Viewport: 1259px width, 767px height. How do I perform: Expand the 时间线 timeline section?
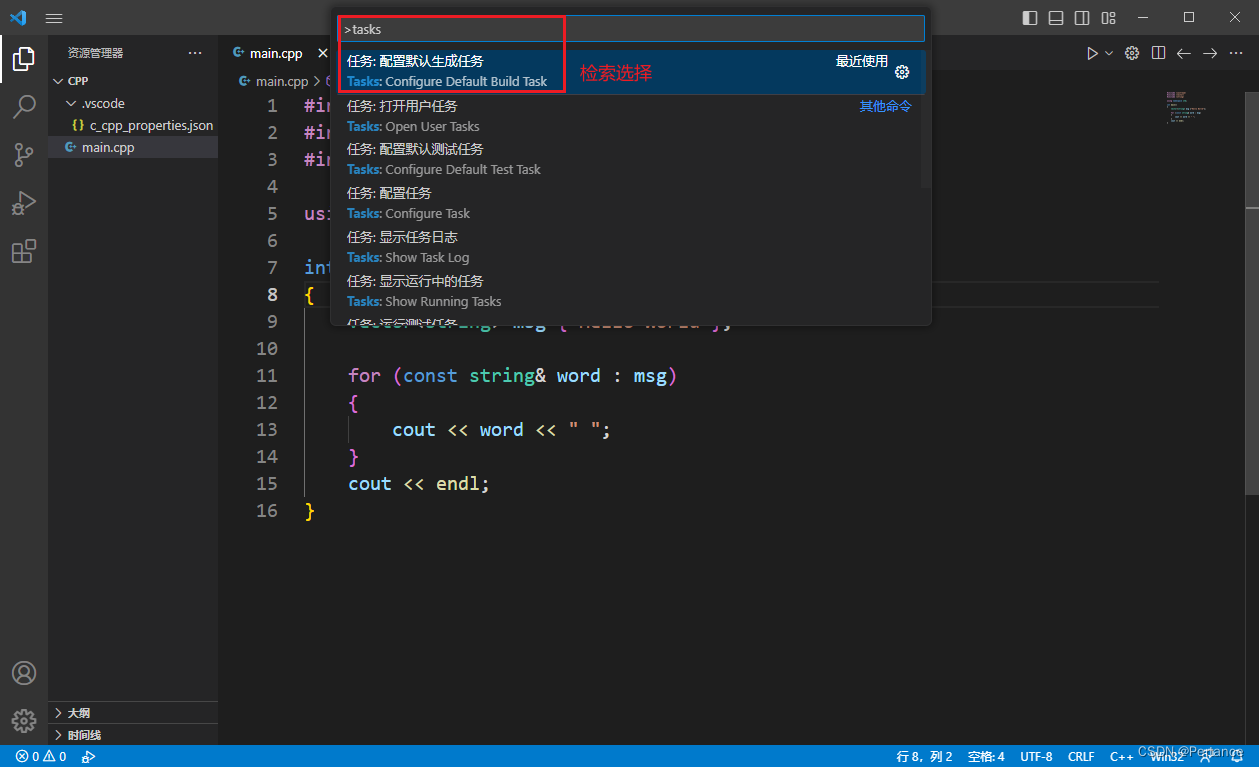[x=133, y=735]
